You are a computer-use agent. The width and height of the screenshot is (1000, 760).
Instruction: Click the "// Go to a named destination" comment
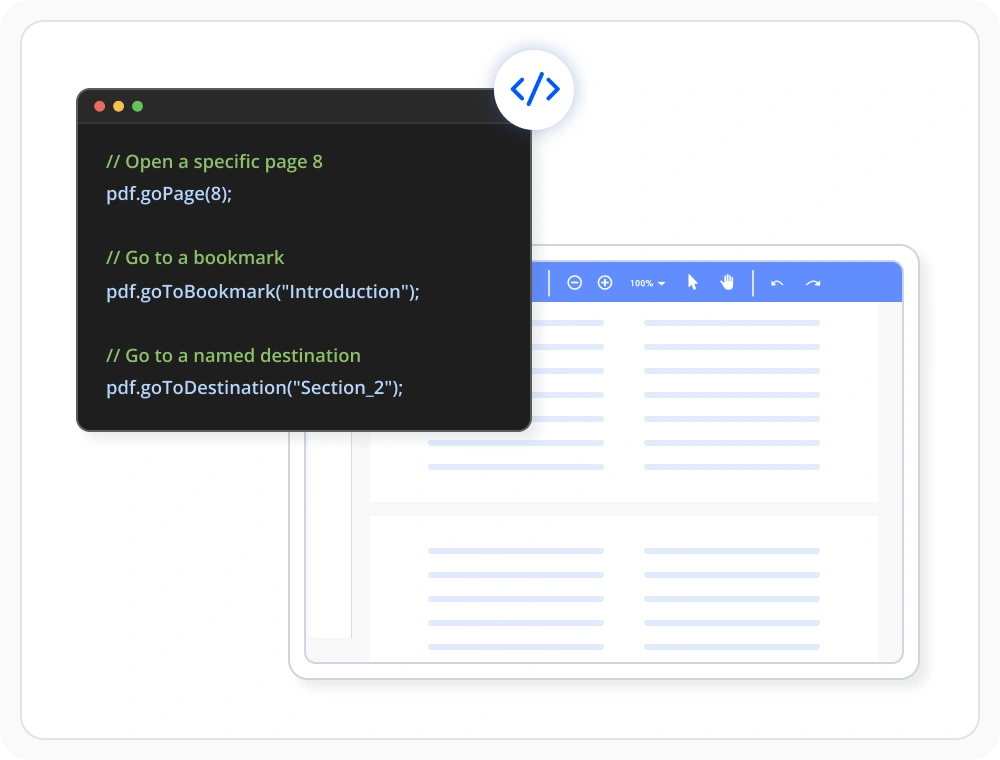[233, 356]
